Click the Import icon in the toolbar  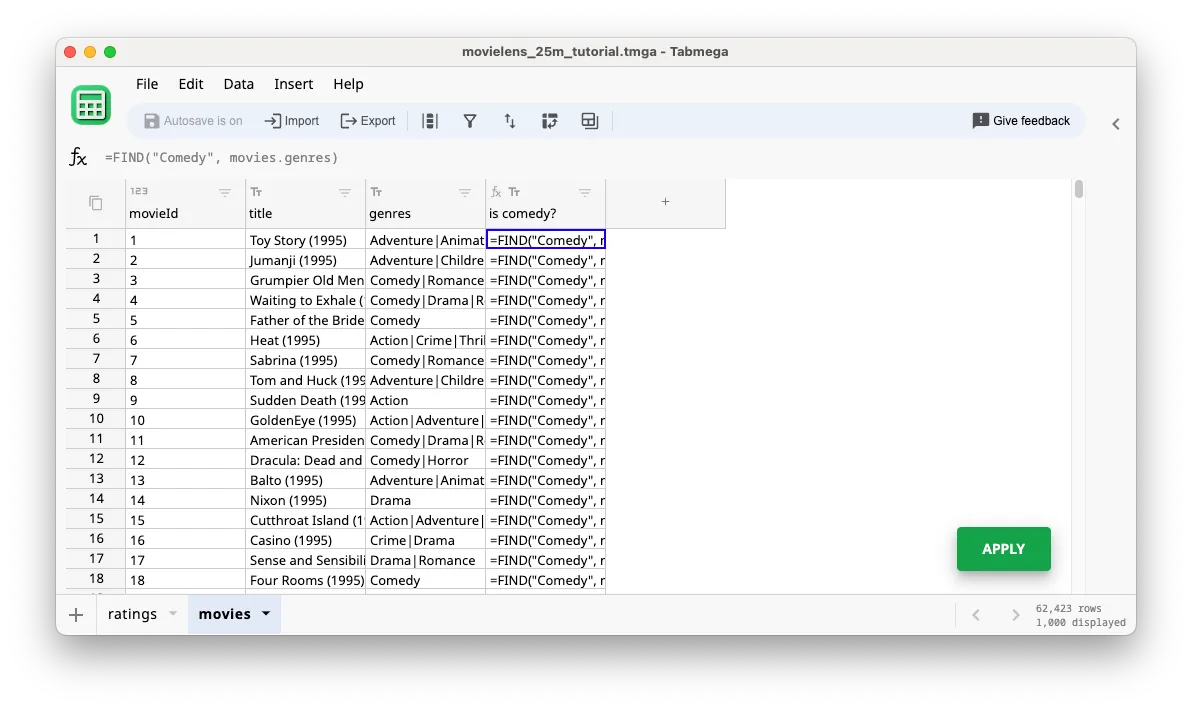(291, 120)
